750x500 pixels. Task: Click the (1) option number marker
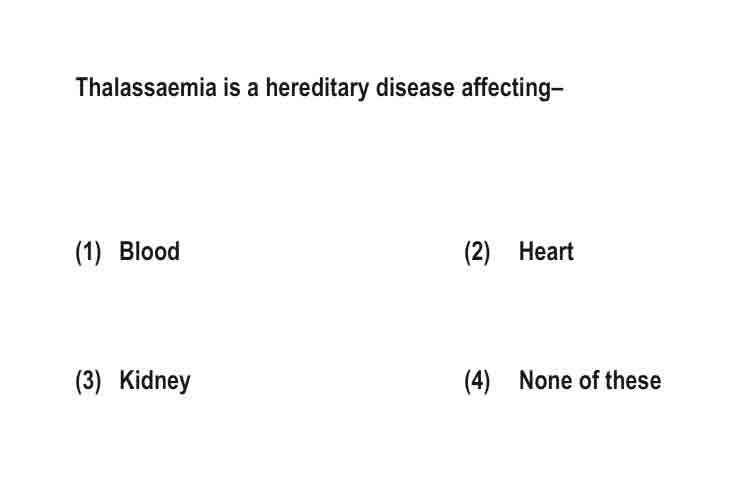tap(88, 252)
